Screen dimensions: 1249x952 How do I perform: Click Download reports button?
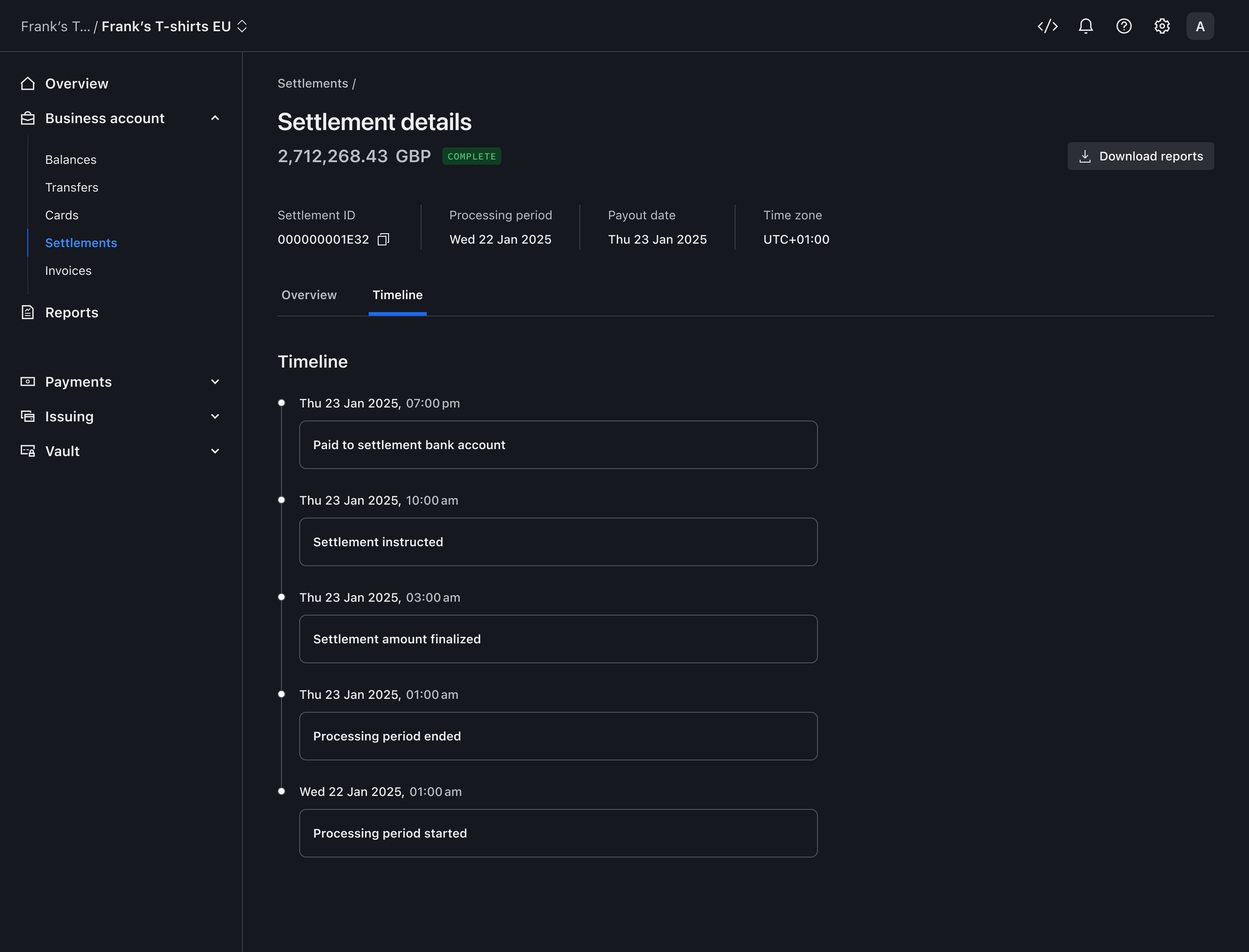coord(1141,156)
